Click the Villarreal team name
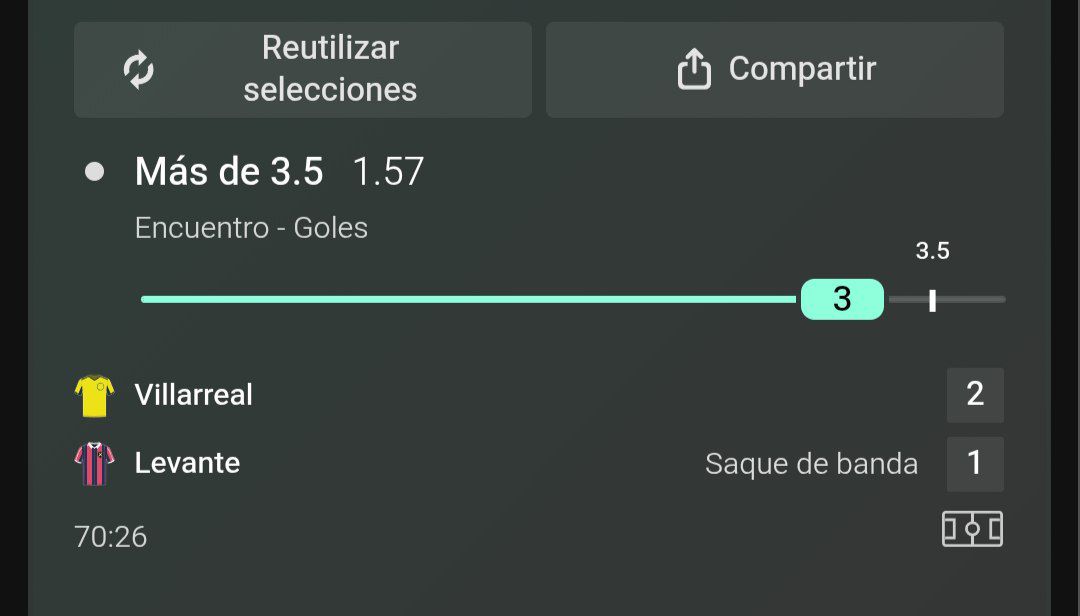Viewport: 1080px width, 616px height. tap(194, 395)
